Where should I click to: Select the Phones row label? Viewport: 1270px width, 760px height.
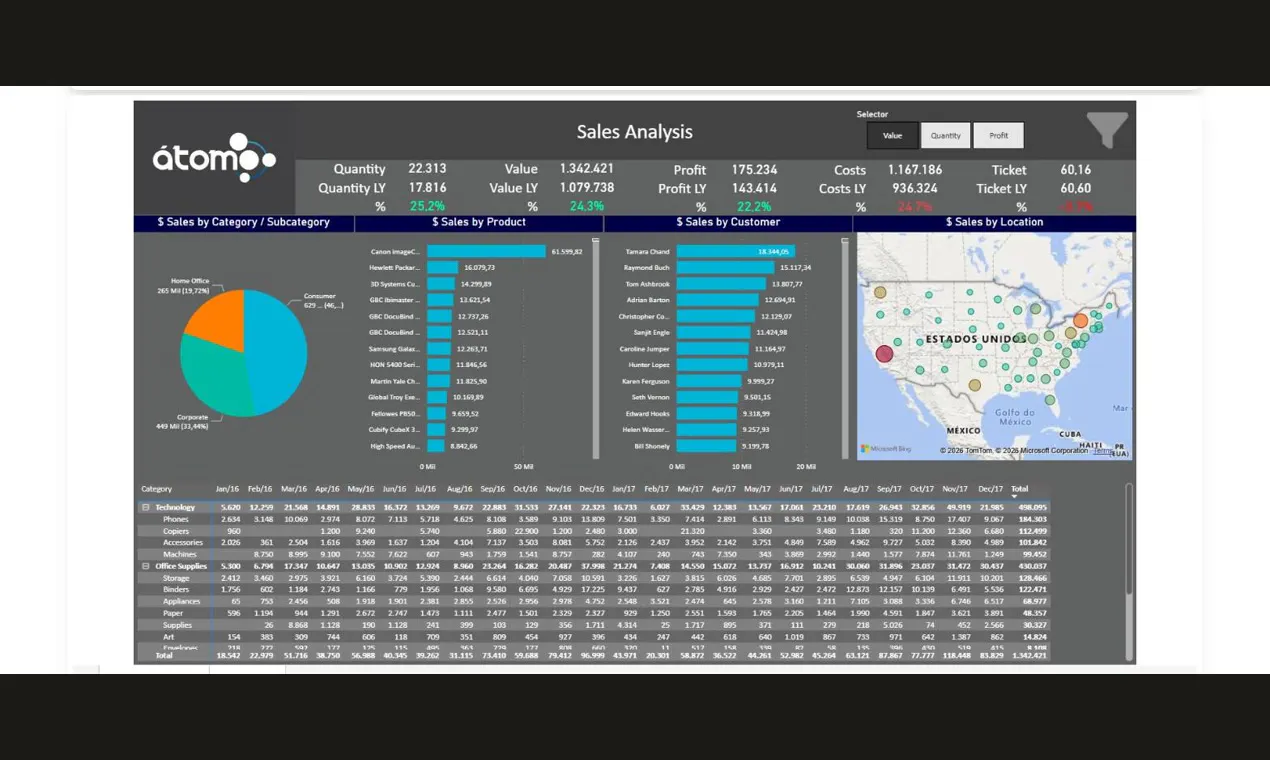coord(176,519)
